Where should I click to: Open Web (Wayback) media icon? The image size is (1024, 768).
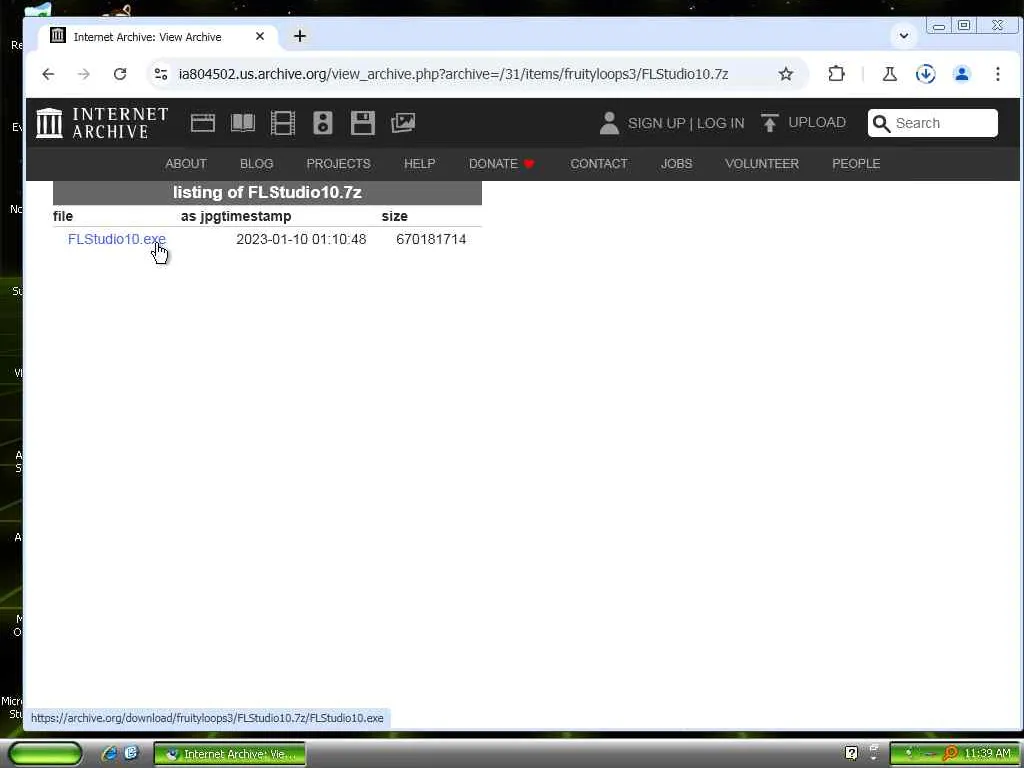(202, 123)
